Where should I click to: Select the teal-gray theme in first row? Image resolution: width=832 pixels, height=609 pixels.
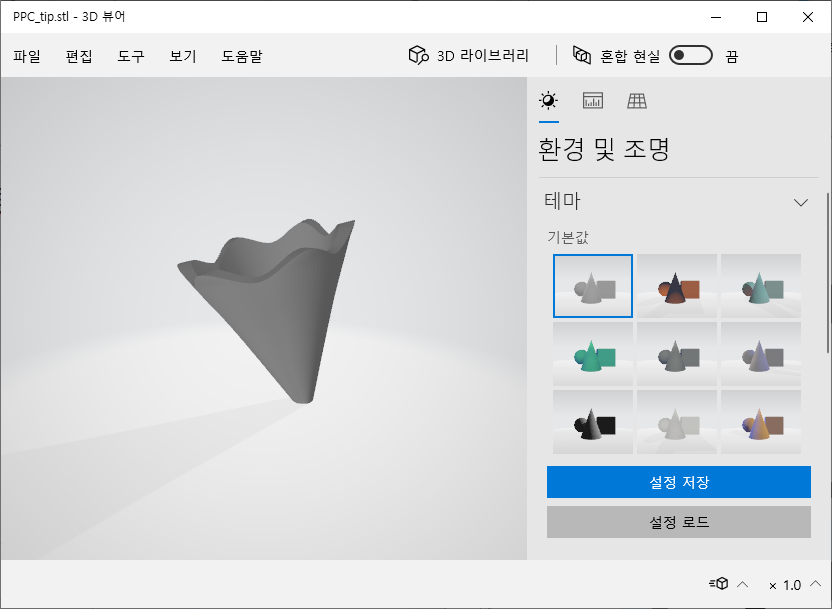point(760,286)
